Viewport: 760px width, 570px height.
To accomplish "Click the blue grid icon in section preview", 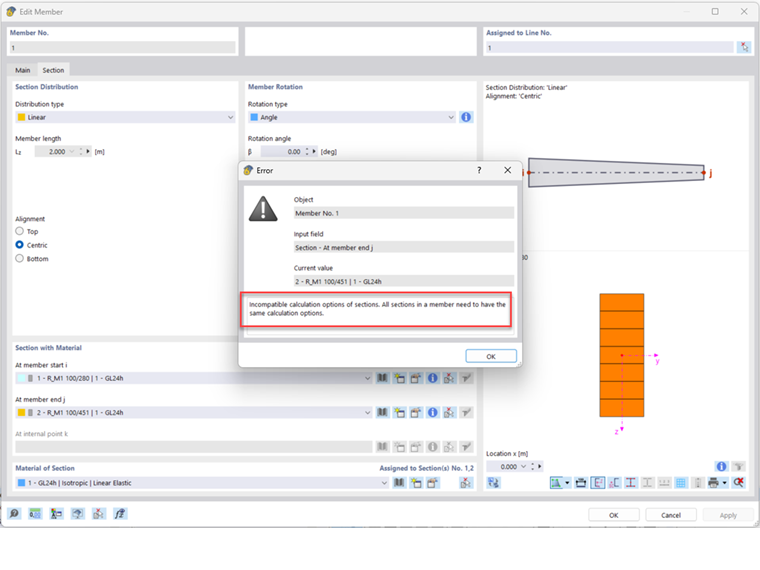I will coord(681,483).
